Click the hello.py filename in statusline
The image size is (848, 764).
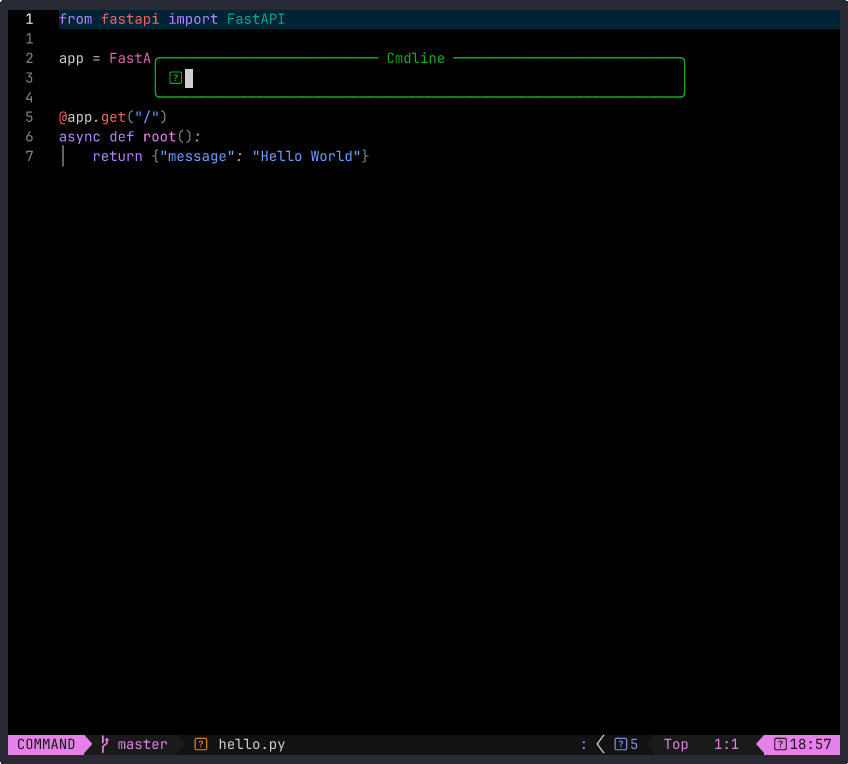coord(251,745)
